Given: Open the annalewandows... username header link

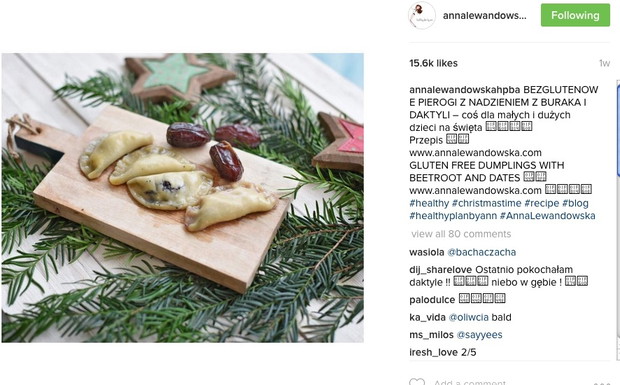Looking at the screenshot, I should point(484,15).
